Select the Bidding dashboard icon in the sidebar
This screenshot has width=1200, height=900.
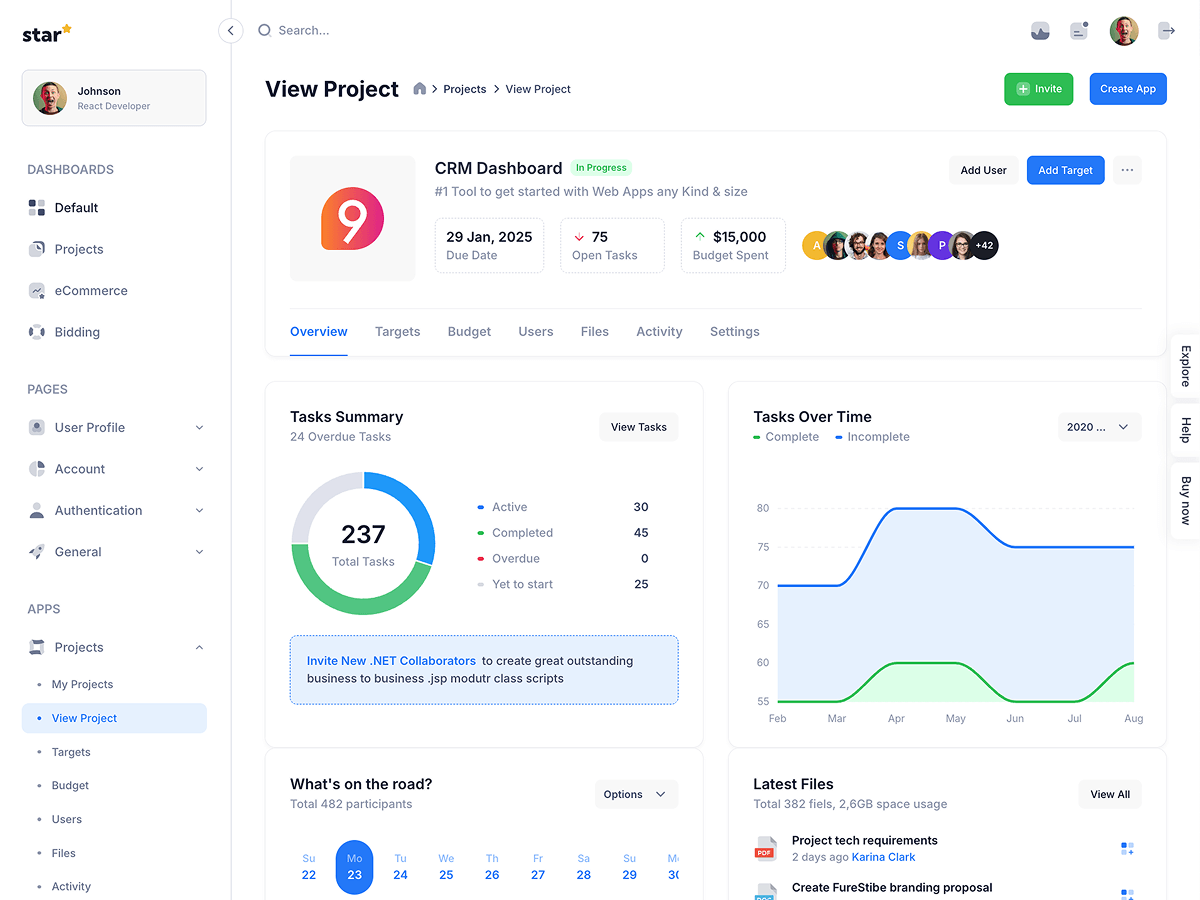click(37, 331)
